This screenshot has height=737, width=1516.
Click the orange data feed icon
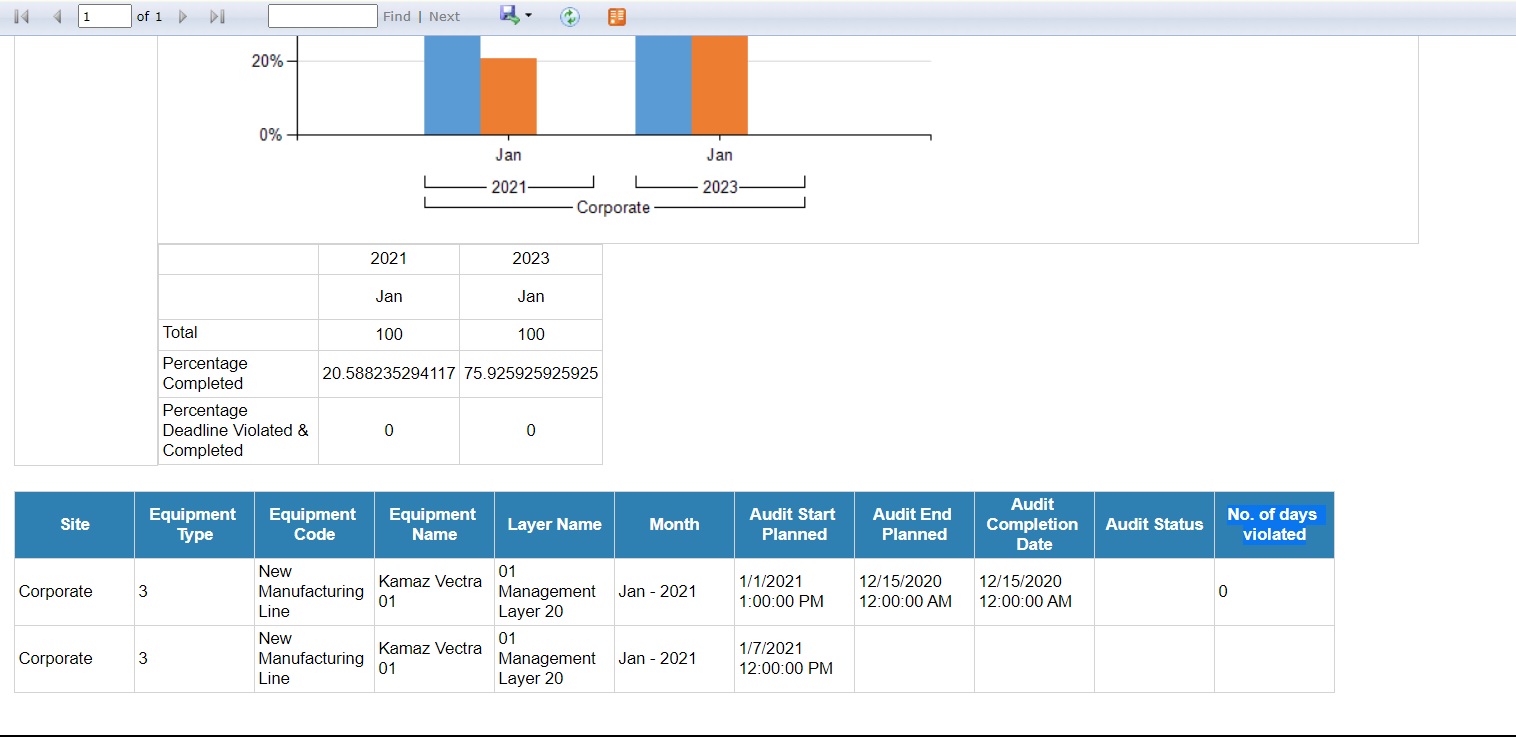pos(617,17)
